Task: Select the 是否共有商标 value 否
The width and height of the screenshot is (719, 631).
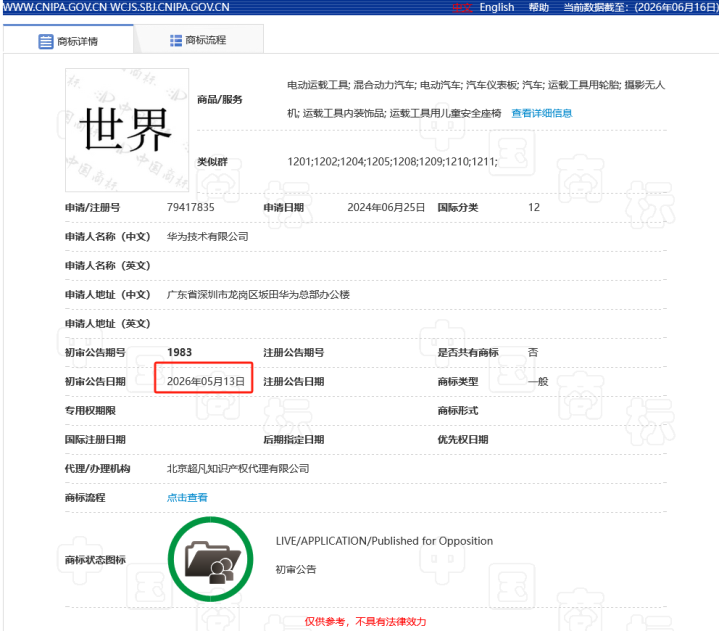Action: click(533, 352)
